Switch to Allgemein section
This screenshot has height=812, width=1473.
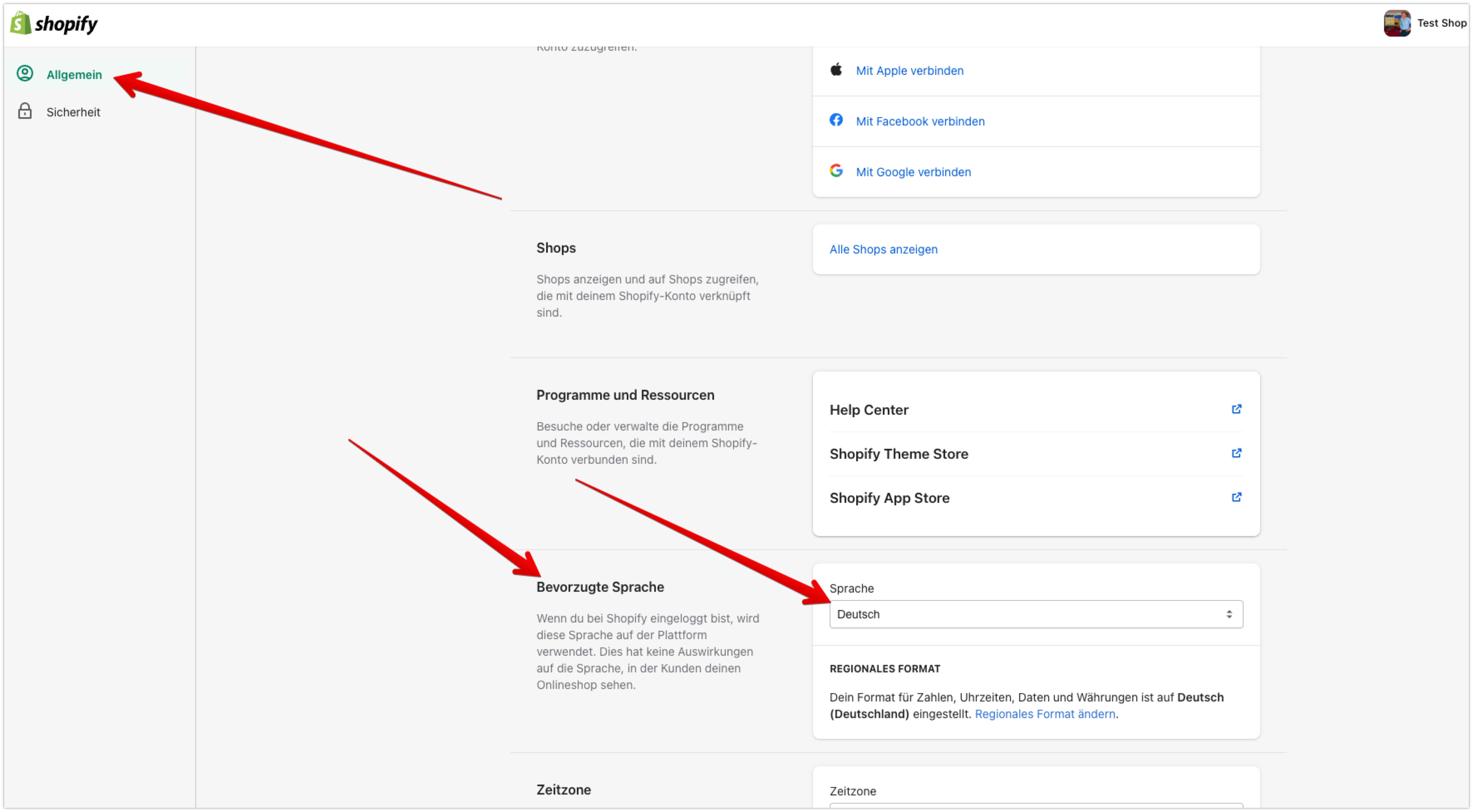(74, 75)
